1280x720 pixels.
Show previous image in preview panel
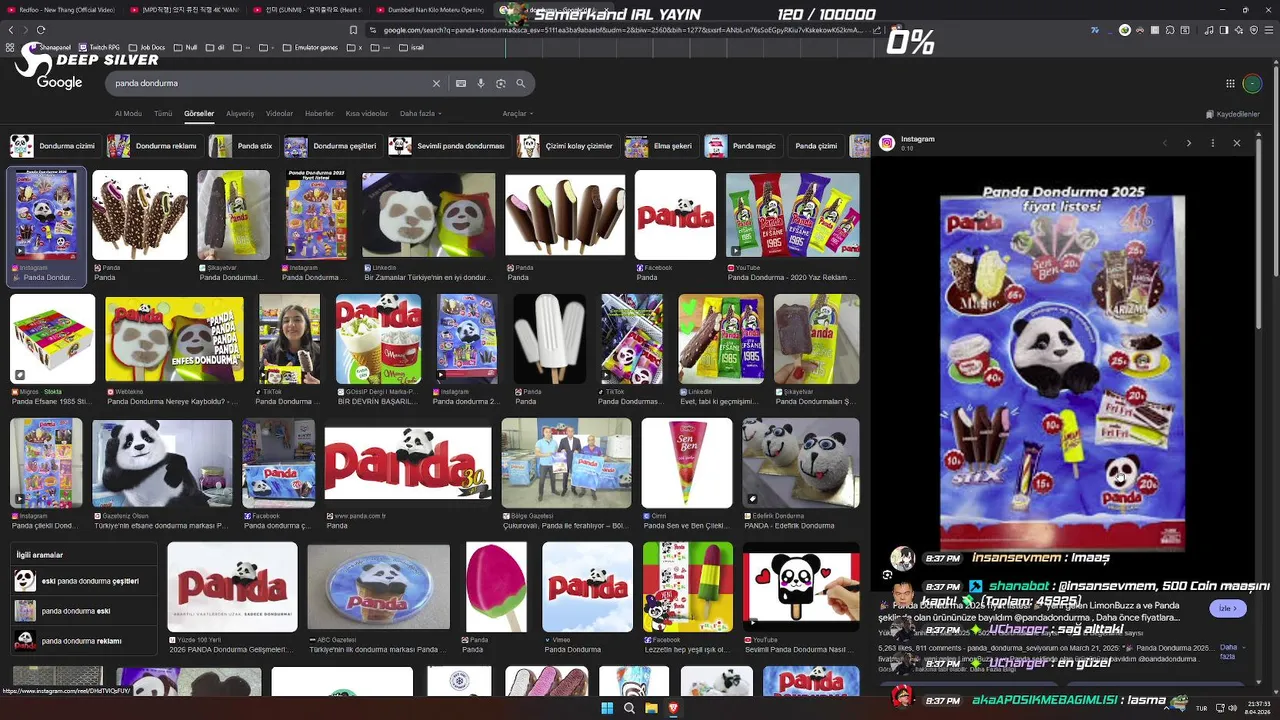coord(1164,143)
